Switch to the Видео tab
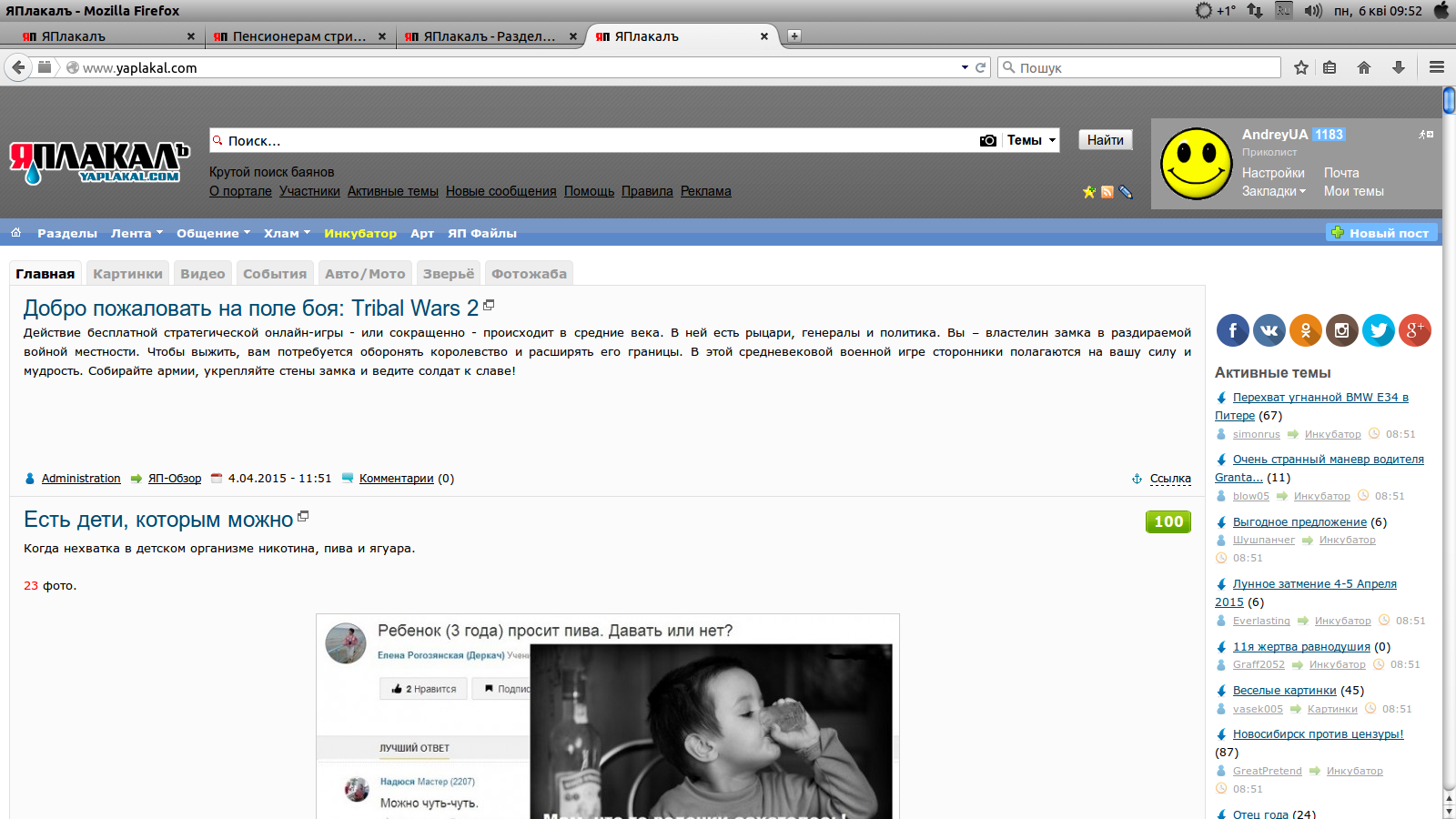The width and height of the screenshot is (1456, 819). (x=202, y=274)
